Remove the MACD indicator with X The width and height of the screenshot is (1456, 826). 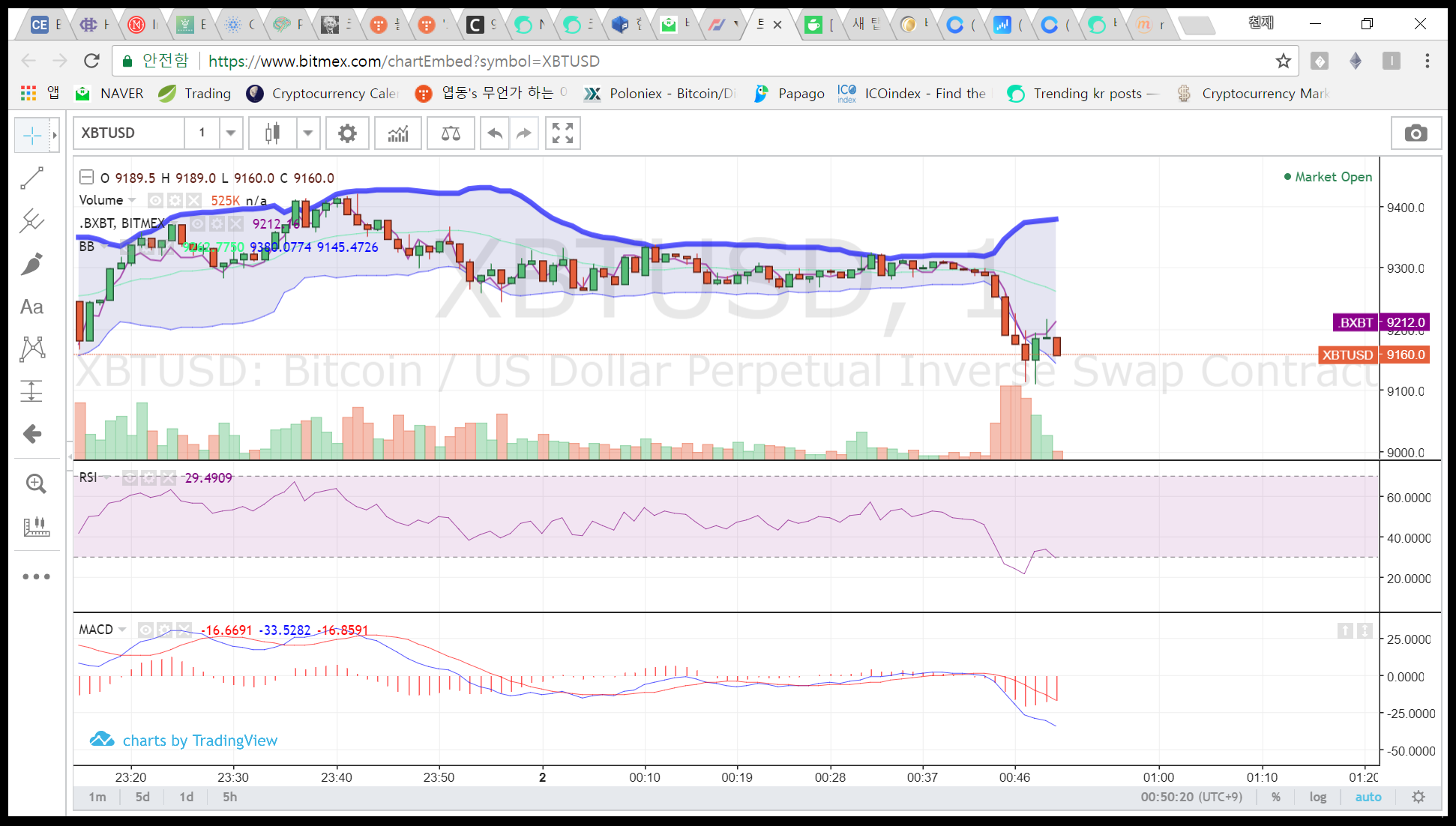pyautogui.click(x=184, y=630)
